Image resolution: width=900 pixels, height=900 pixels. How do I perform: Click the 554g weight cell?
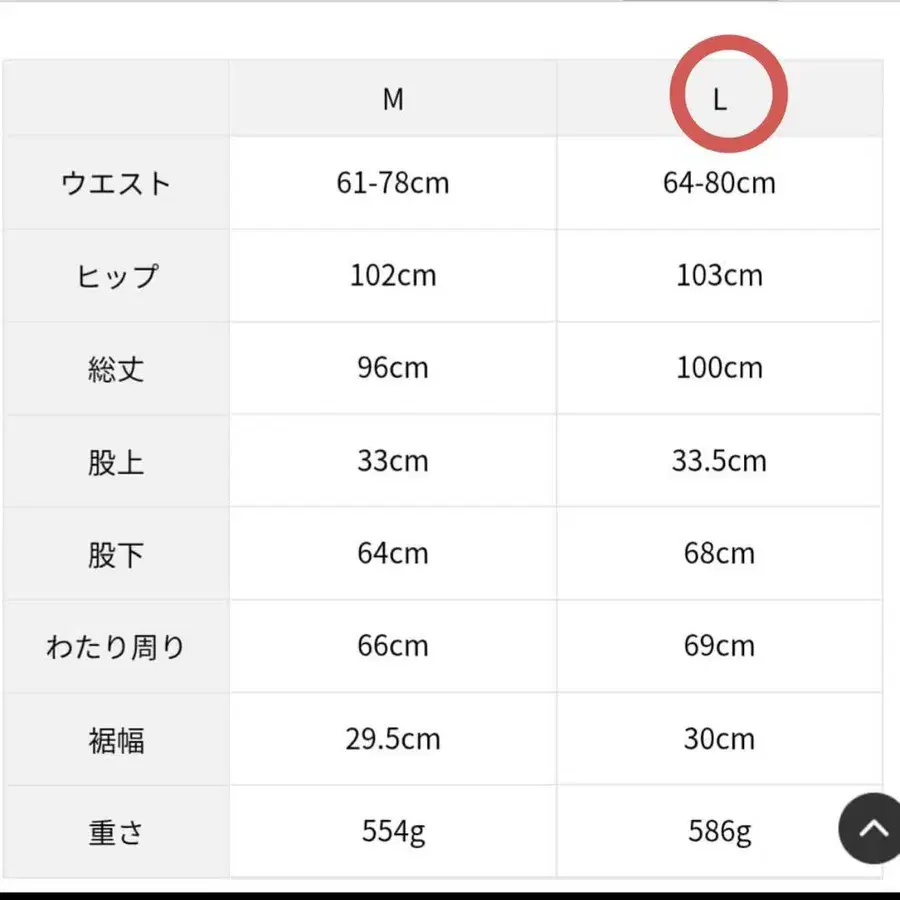coord(393,832)
